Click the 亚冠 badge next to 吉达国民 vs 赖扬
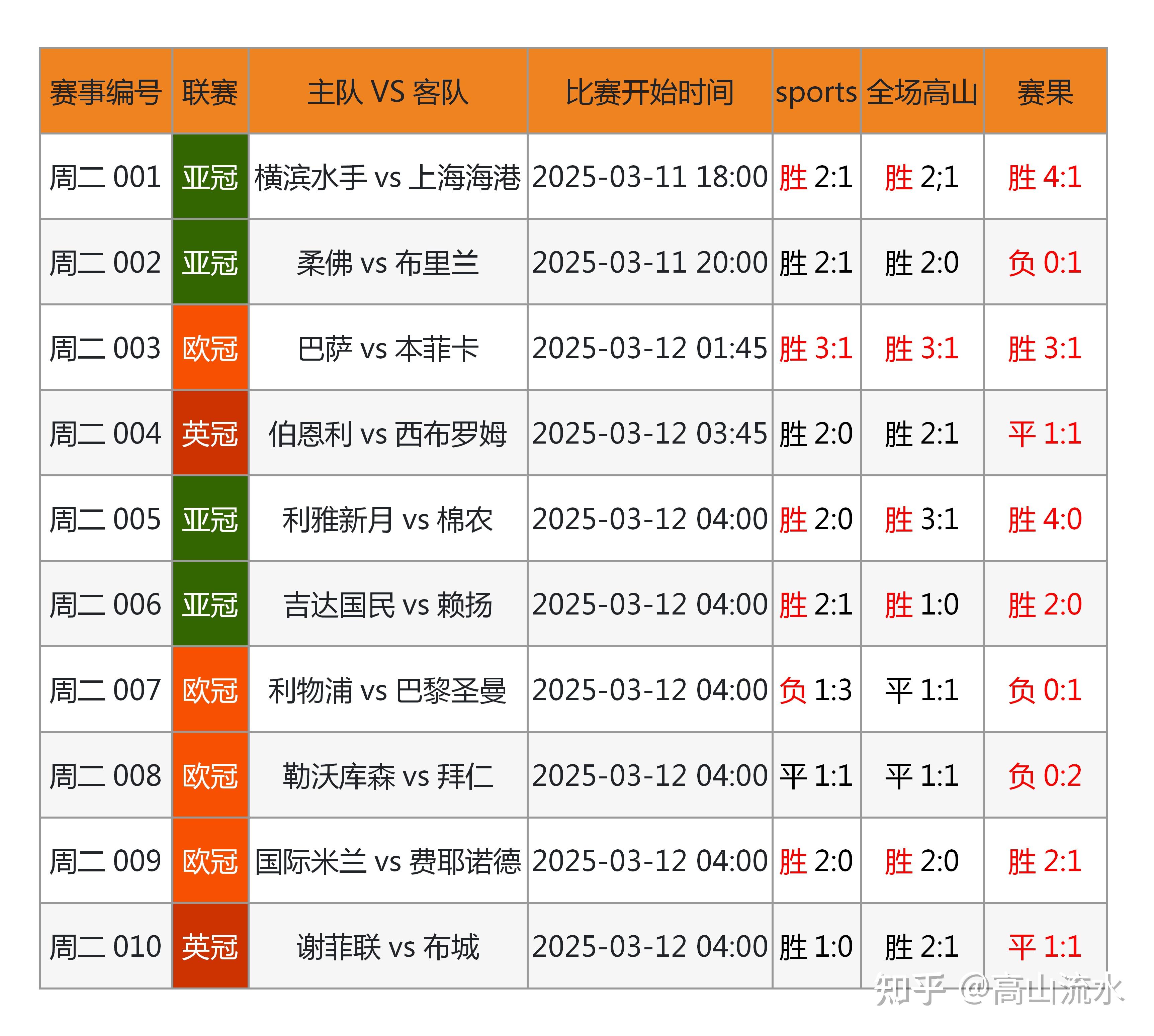The image size is (1154, 1036). coord(211,605)
